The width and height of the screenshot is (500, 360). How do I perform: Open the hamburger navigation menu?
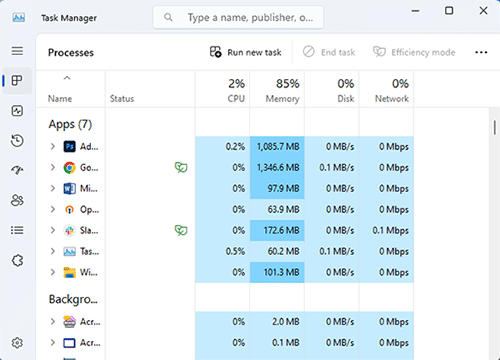tap(17, 51)
